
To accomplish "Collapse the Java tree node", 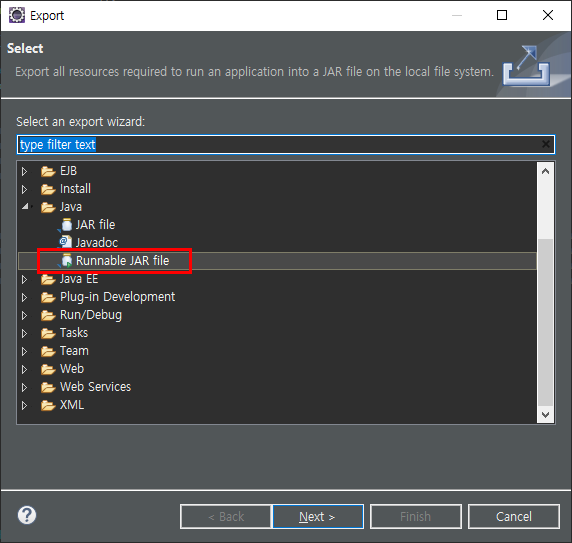I will (x=25, y=207).
